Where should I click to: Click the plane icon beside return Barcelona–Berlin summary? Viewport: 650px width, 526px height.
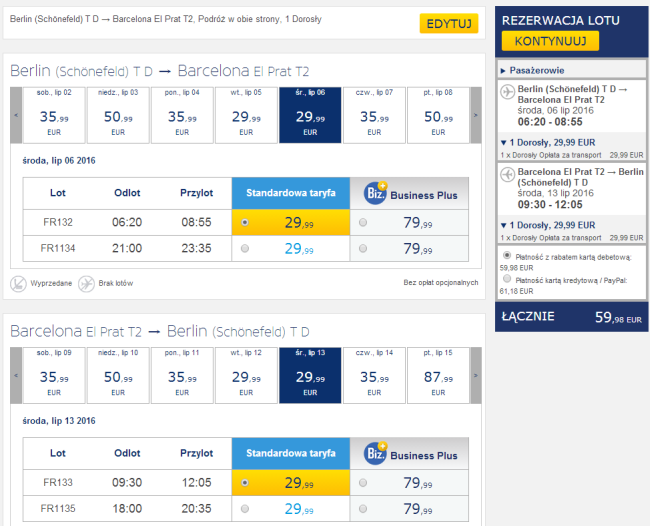(x=507, y=175)
